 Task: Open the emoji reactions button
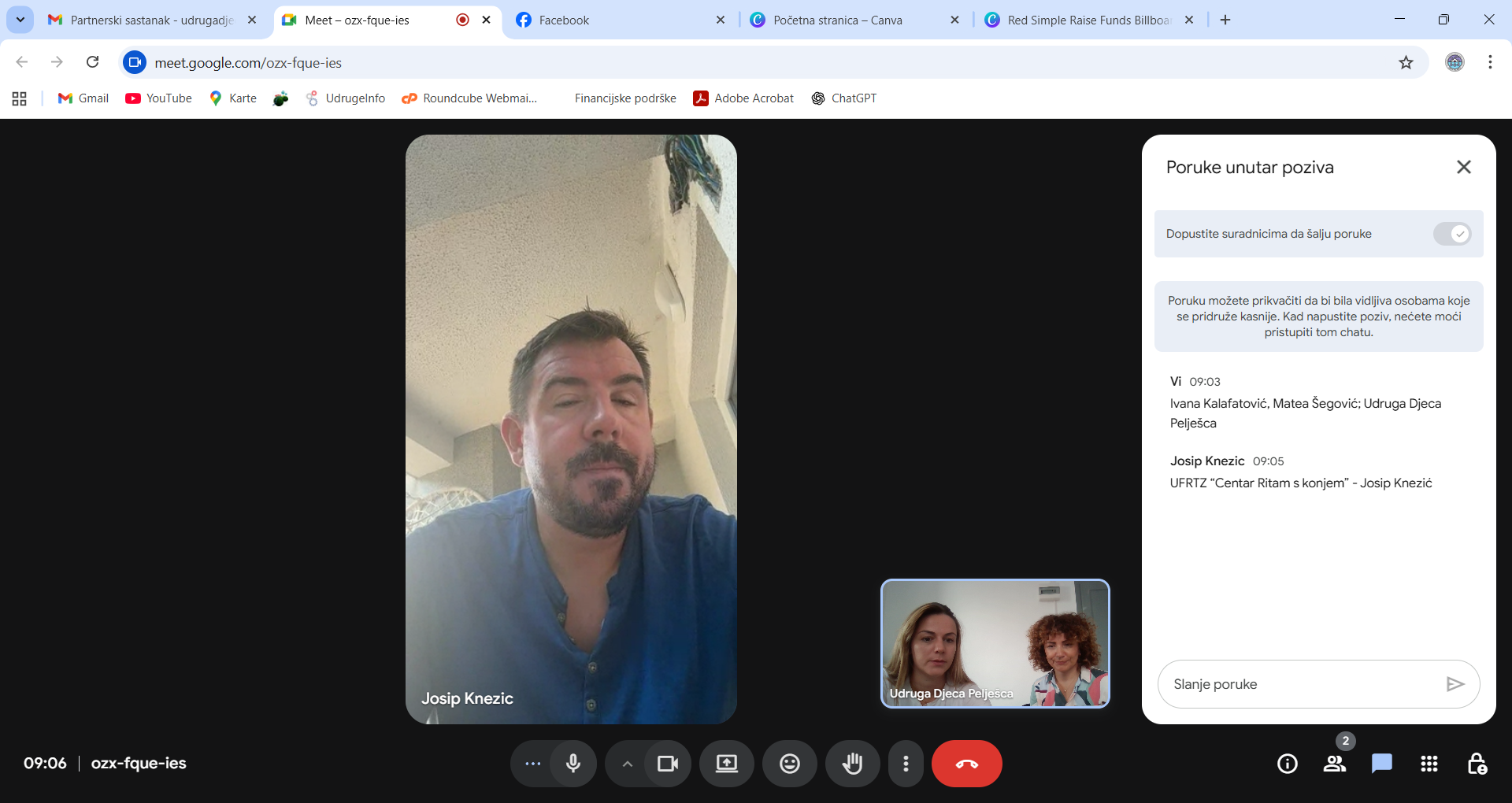point(789,764)
